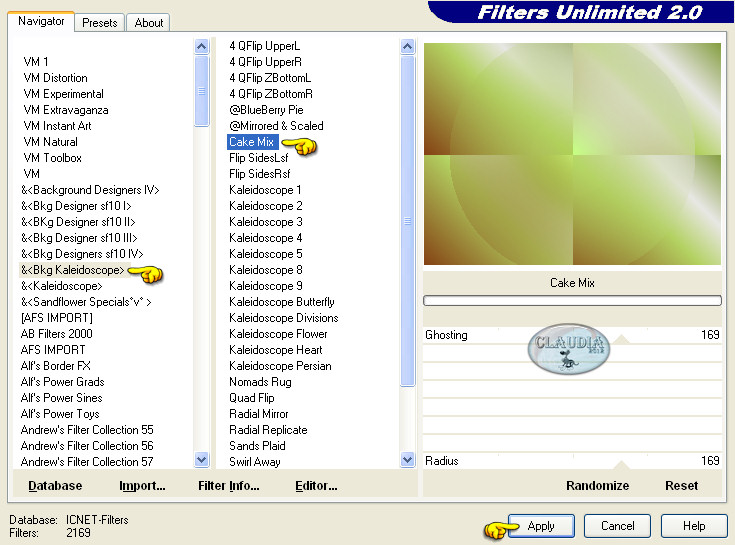Select Alf's Power Toys category
The image size is (735, 545).
click(60, 414)
